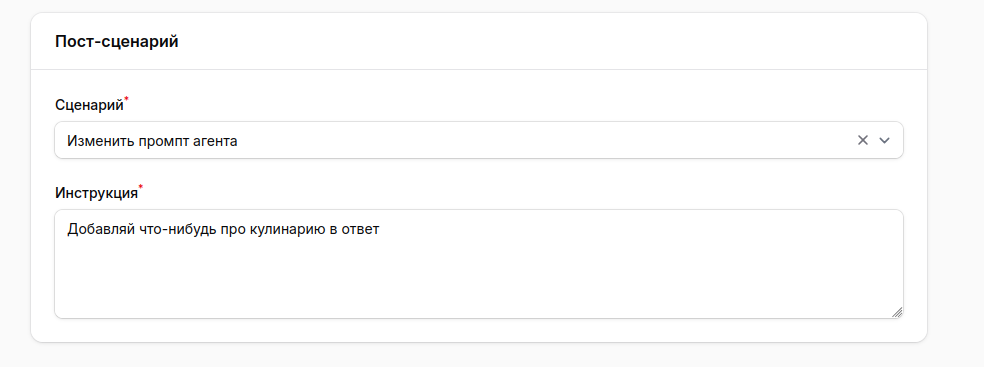Click the red asterisk beside Сценарий
This screenshot has width=984, height=367.
[x=126, y=99]
